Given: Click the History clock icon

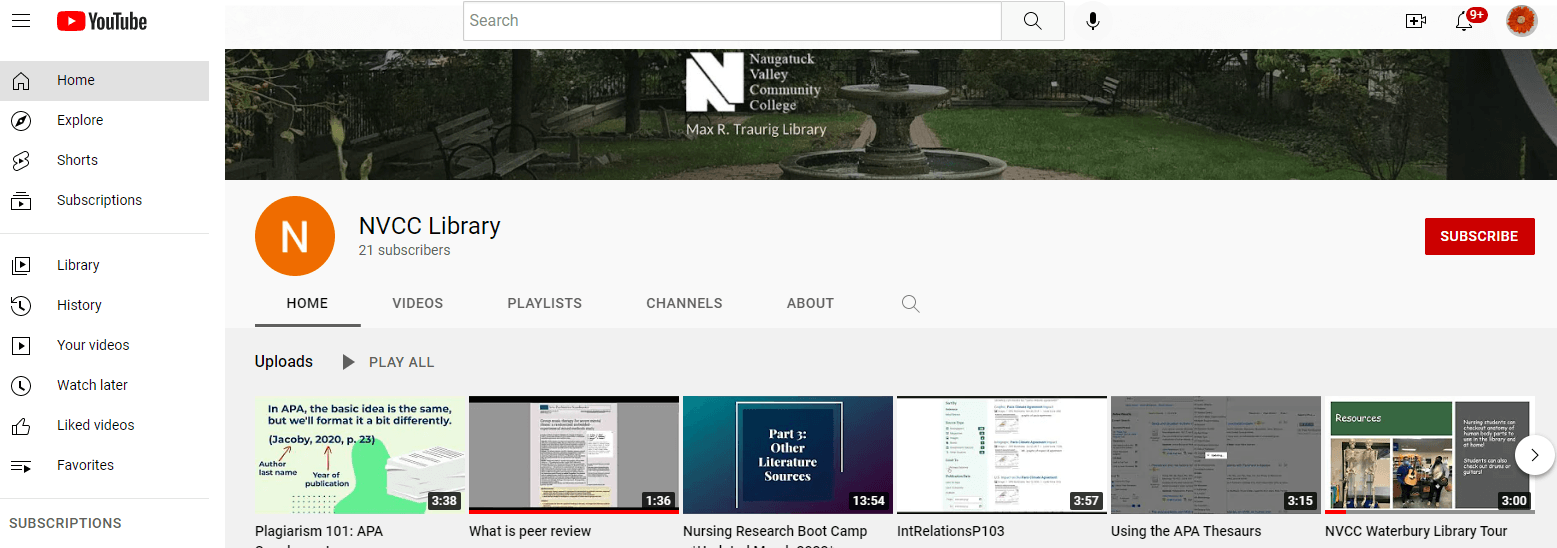Looking at the screenshot, I should pos(21,305).
